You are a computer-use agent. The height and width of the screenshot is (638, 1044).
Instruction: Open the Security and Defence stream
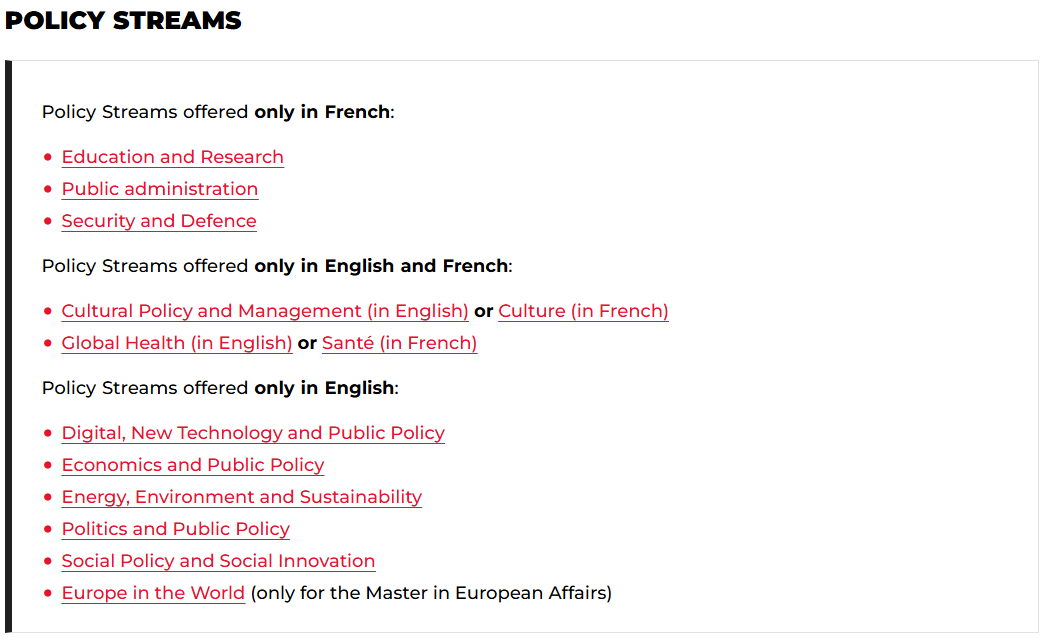click(x=159, y=221)
